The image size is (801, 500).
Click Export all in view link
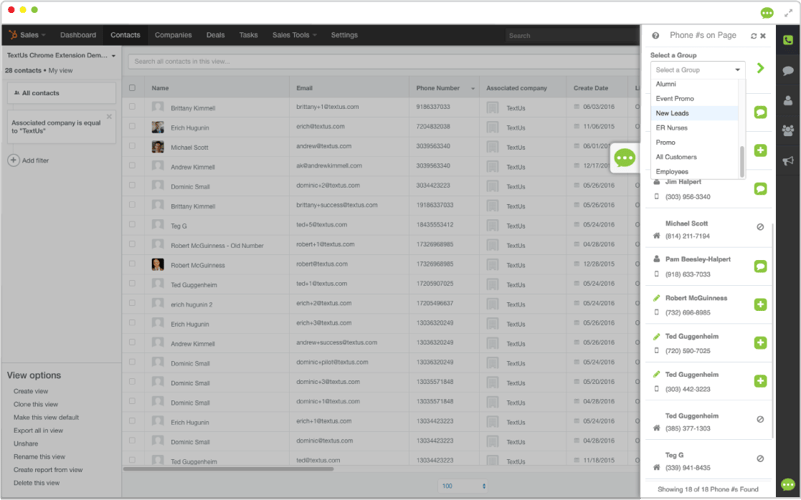tap(38, 431)
